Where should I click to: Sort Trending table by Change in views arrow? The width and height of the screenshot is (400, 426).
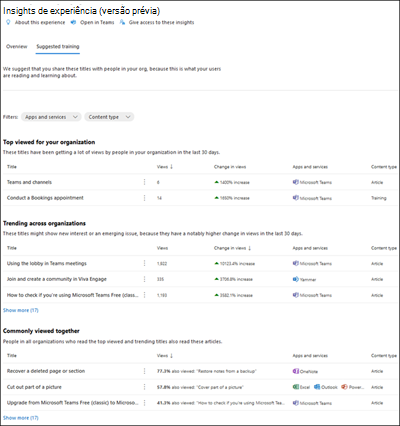point(249,248)
